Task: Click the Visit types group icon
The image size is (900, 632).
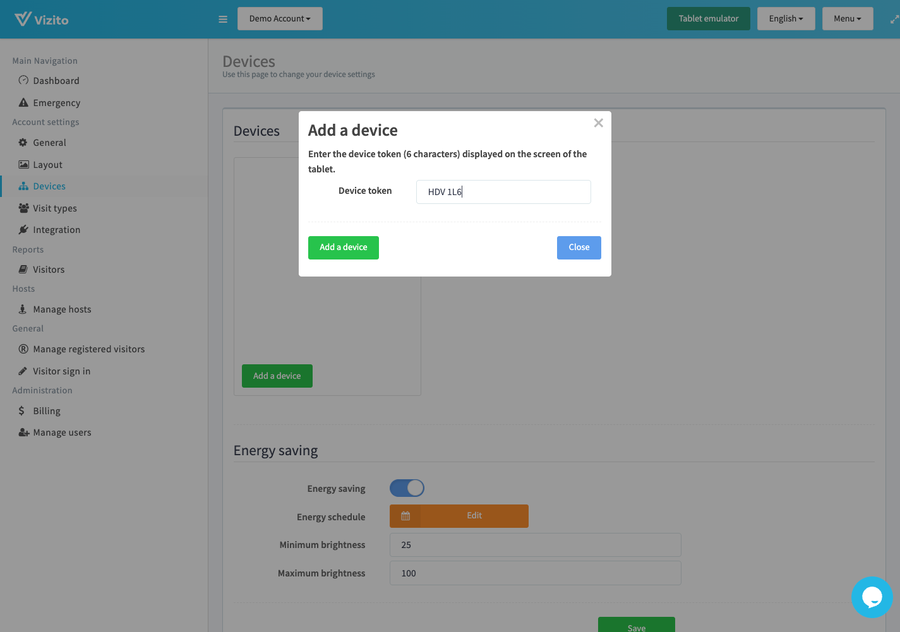Action: click(x=22, y=207)
